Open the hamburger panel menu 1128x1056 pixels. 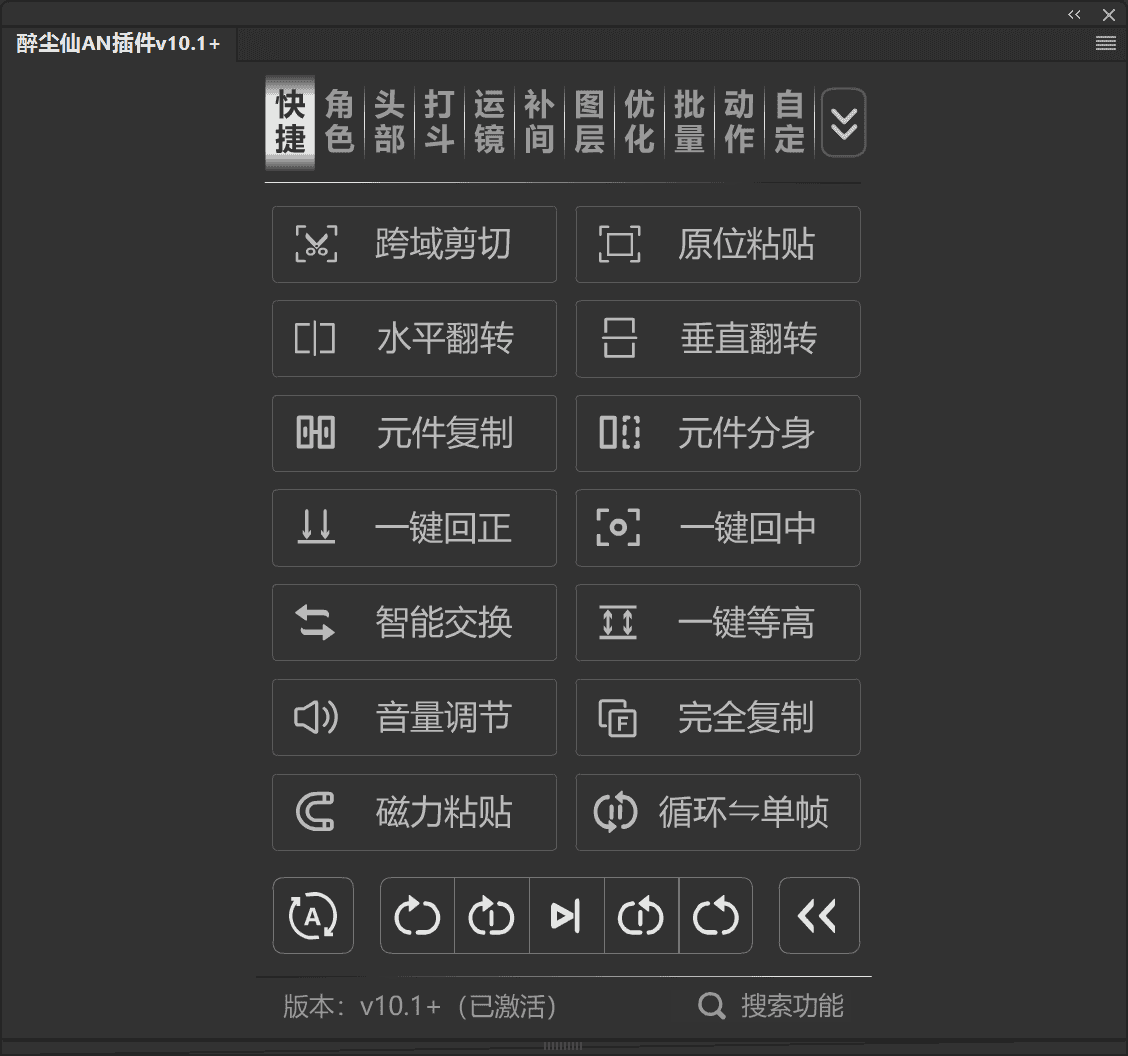(1105, 43)
